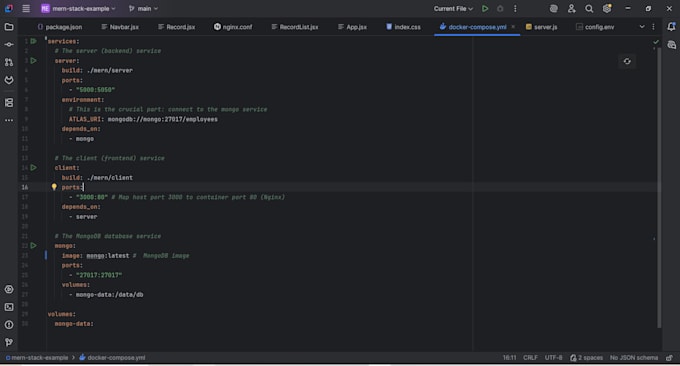This screenshot has height=366, width=680.
Task: Click the mongo:latest image value
Action: (108, 255)
